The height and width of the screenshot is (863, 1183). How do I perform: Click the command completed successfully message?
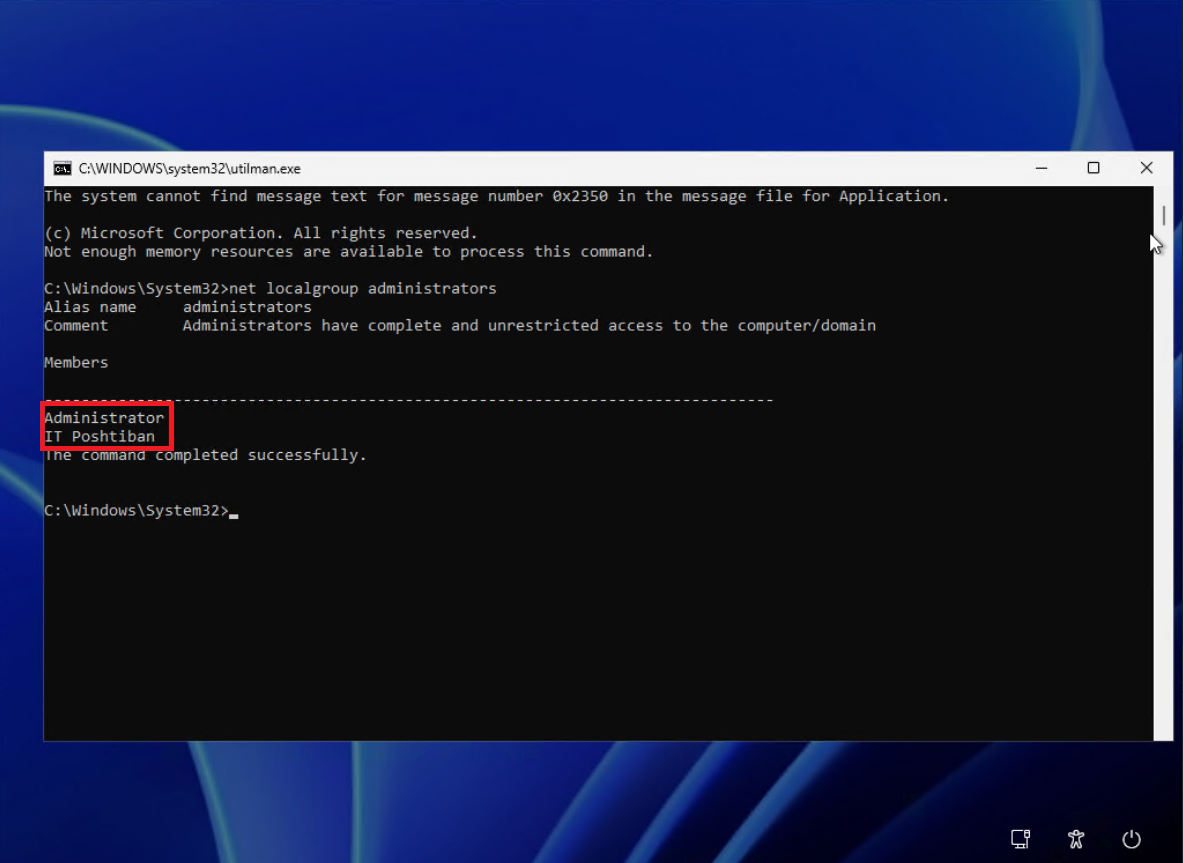(x=204, y=454)
